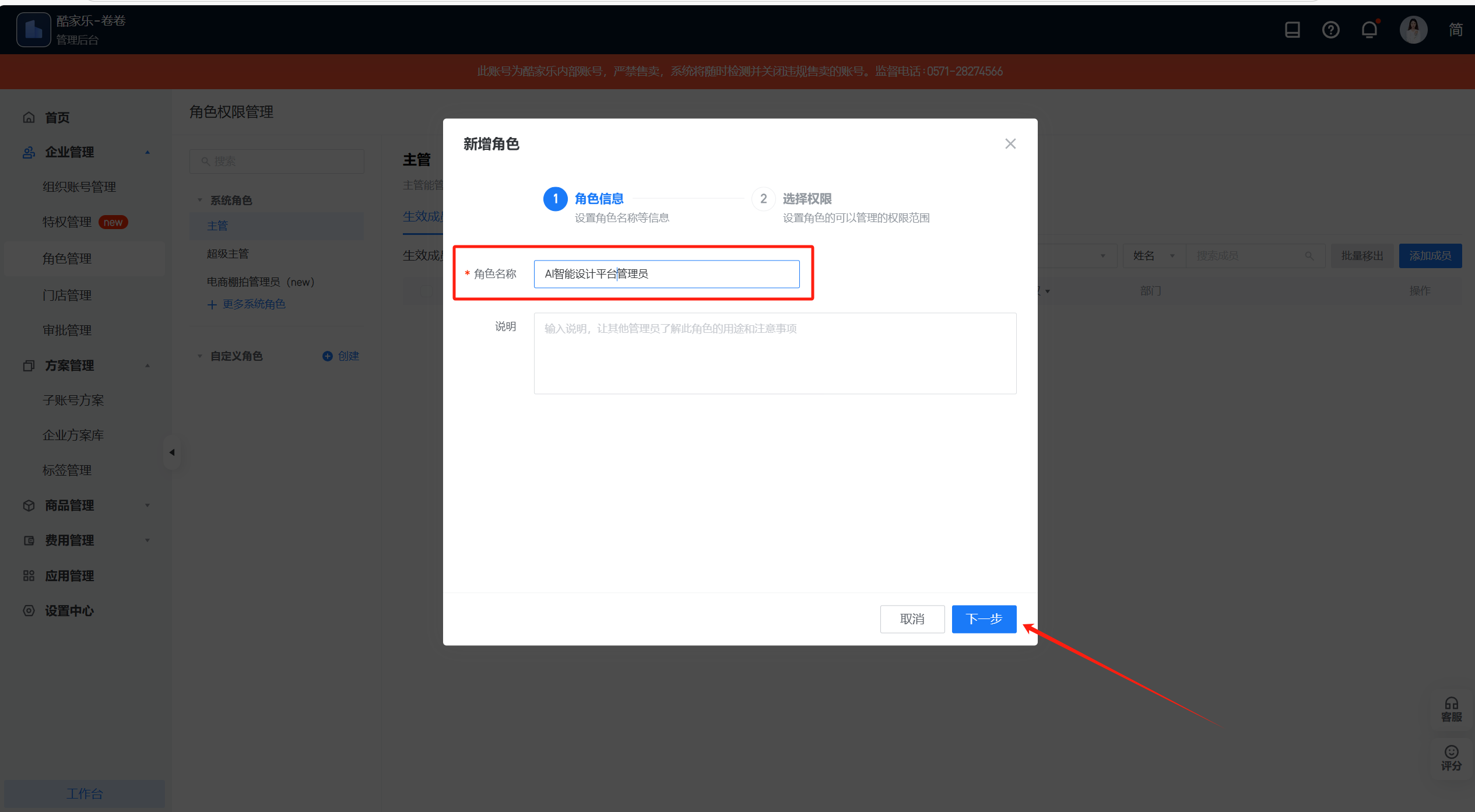The width and height of the screenshot is (1475, 812).
Task: Click the sidebar collapse arrow handle
Action: 172,452
